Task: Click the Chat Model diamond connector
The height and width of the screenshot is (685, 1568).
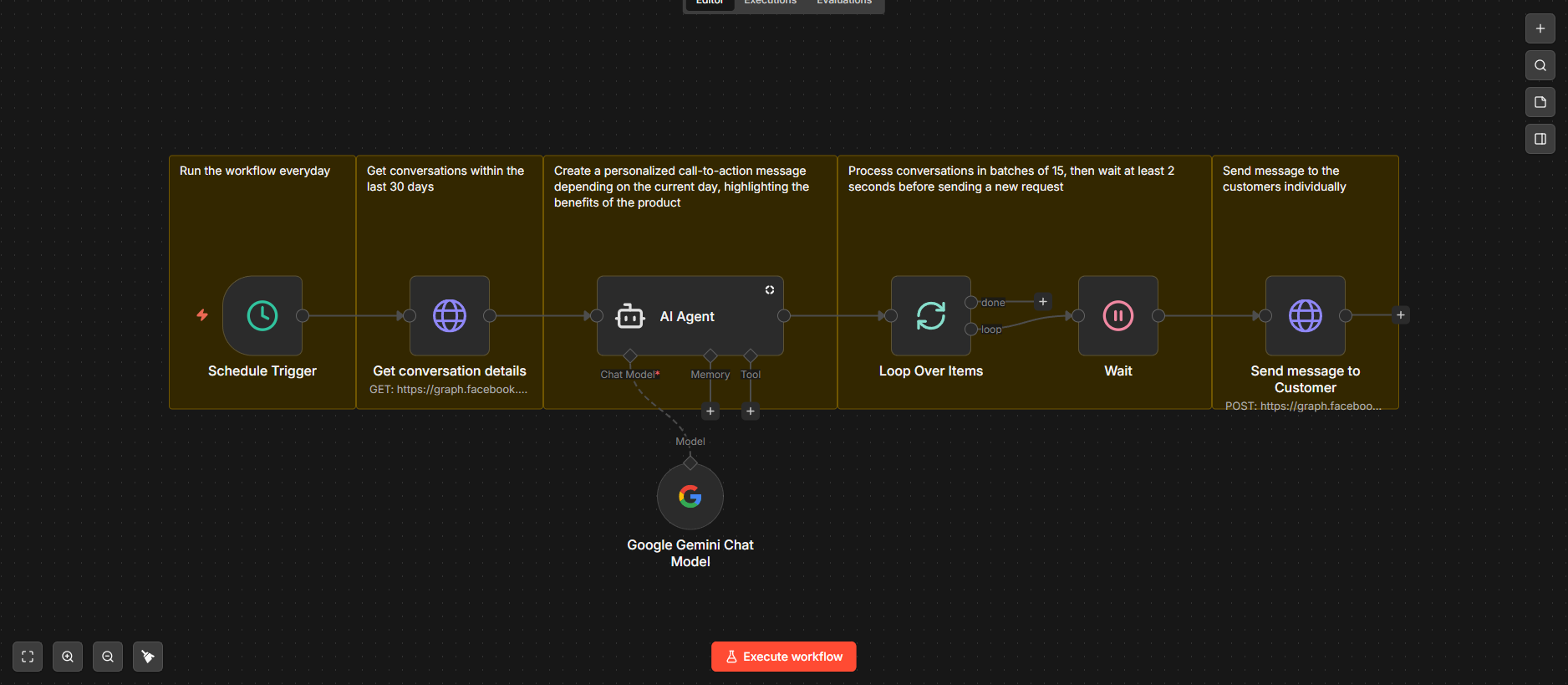Action: click(x=630, y=356)
